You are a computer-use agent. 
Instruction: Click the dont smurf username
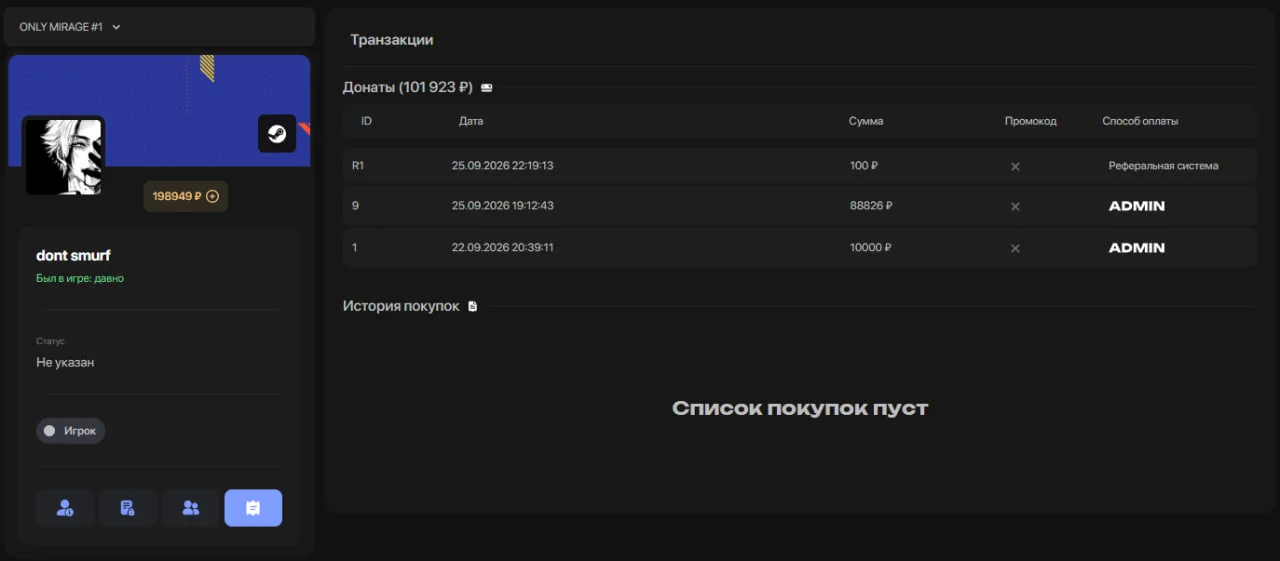click(x=73, y=256)
